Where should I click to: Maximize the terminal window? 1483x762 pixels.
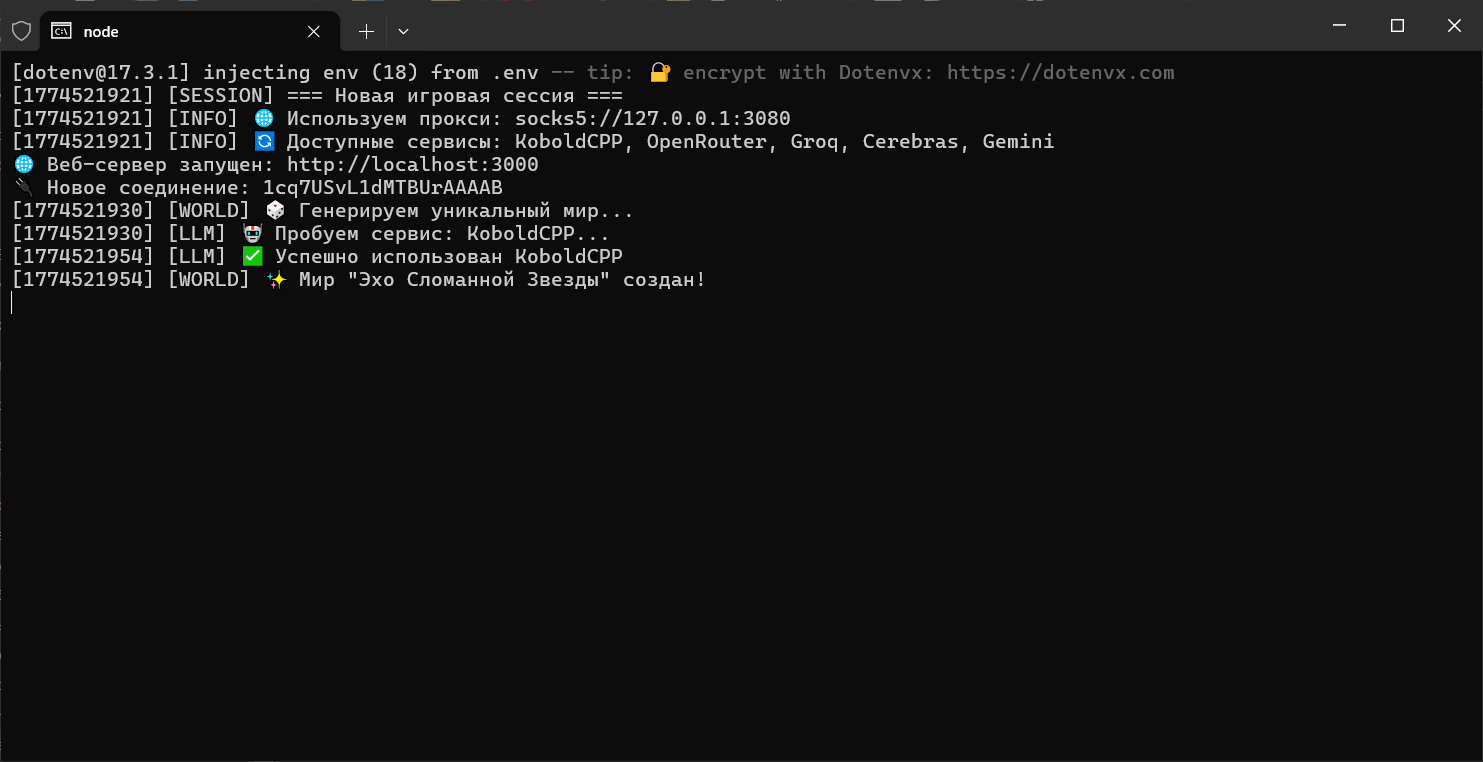1397,26
